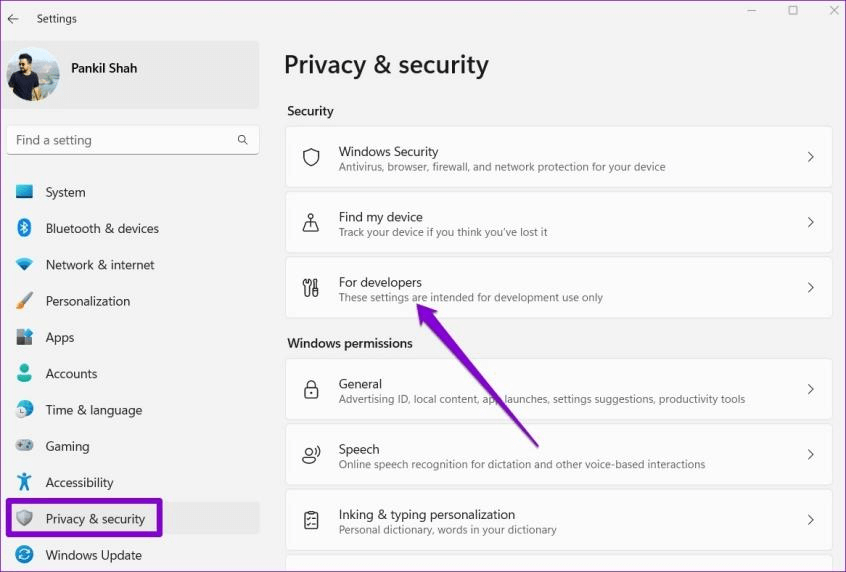
Task: Click the For developers tools icon
Action: click(x=311, y=288)
